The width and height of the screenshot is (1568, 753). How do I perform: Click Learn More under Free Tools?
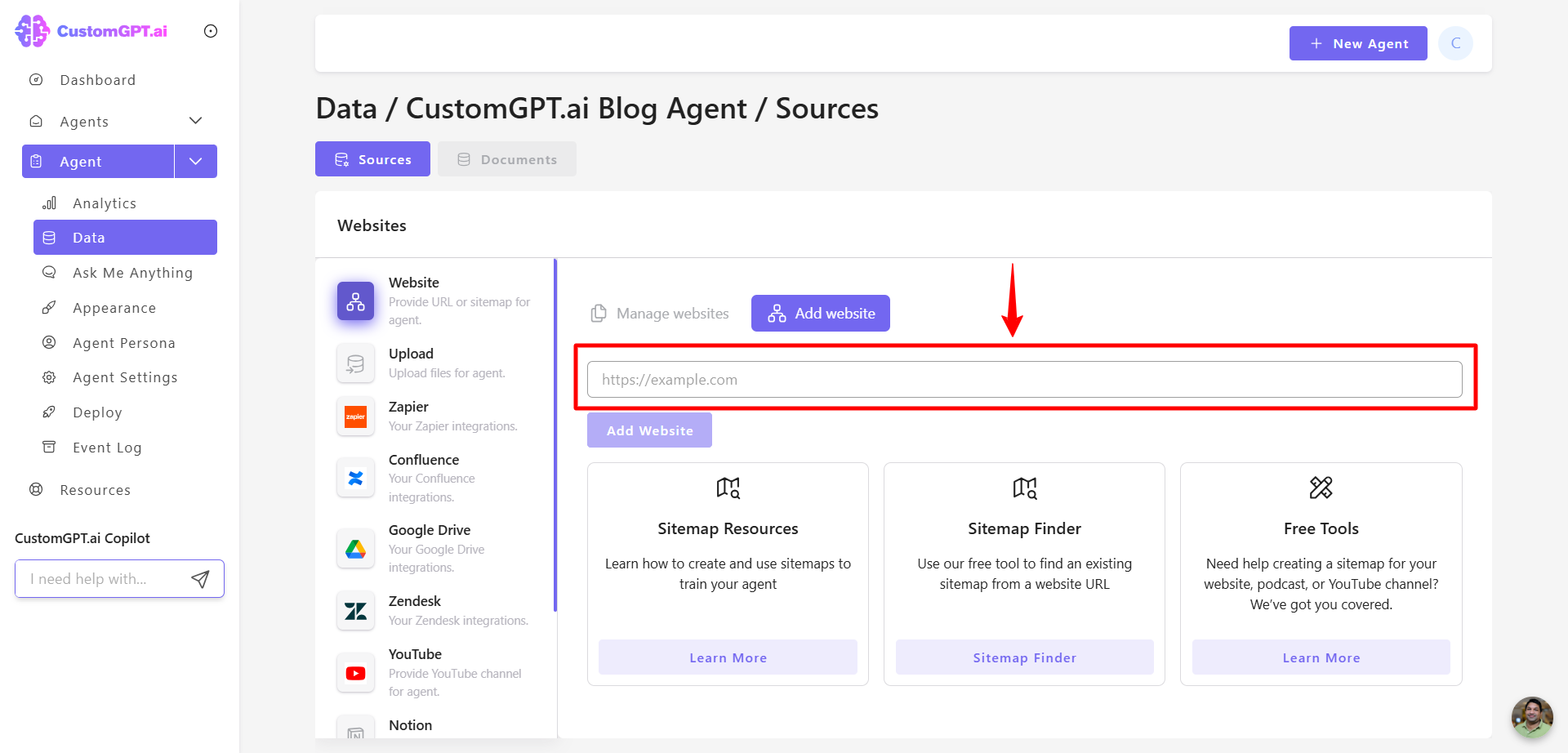coord(1321,657)
